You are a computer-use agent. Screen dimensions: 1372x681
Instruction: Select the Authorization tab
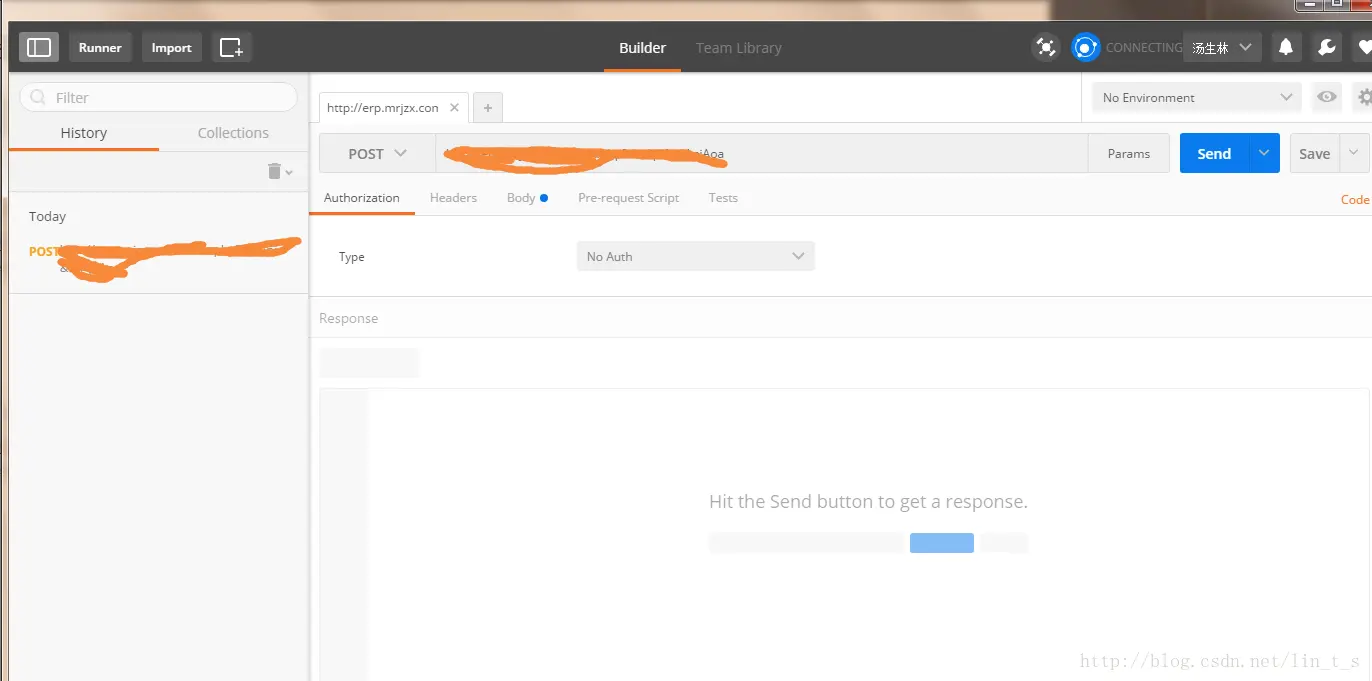(362, 197)
